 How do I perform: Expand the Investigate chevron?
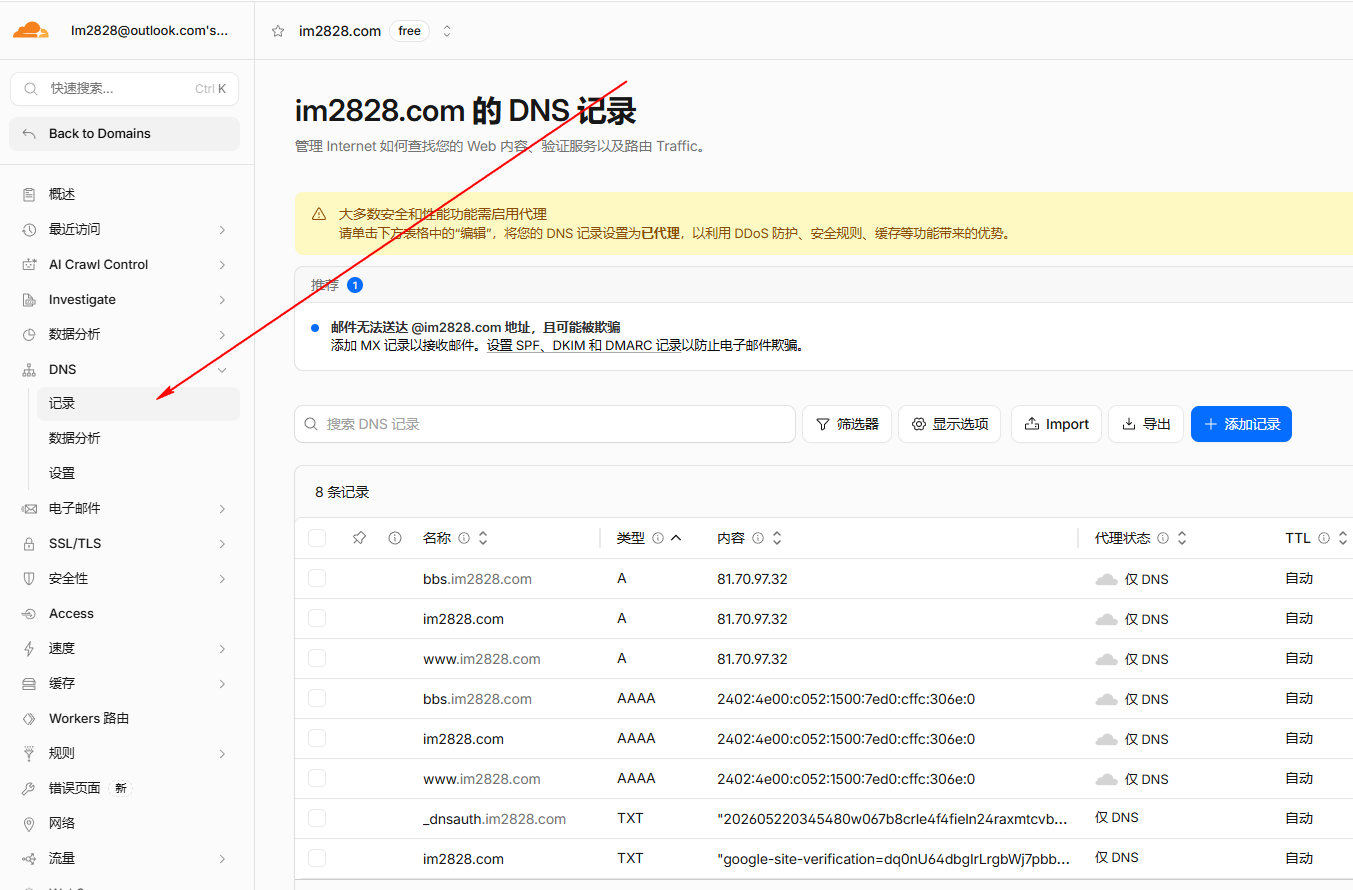(x=222, y=300)
